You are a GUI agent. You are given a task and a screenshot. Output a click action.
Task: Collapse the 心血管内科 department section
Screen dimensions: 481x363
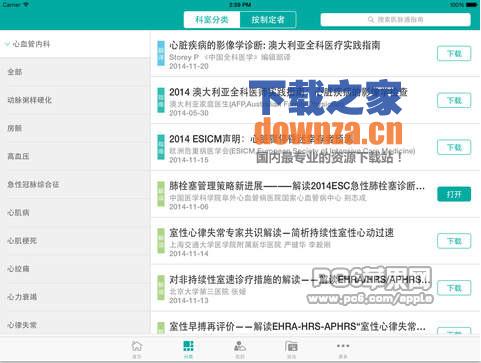(75, 44)
